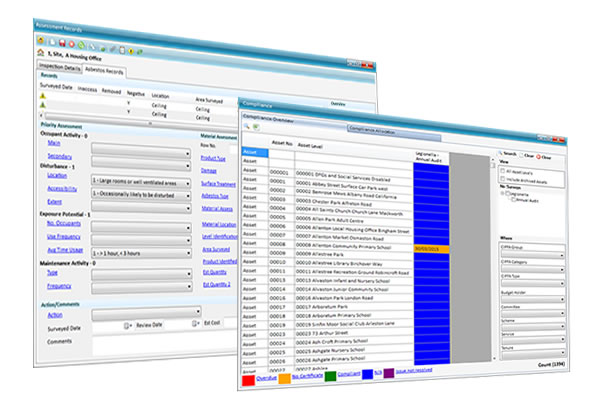Open the Main occupant activity dropdown

click(140, 154)
